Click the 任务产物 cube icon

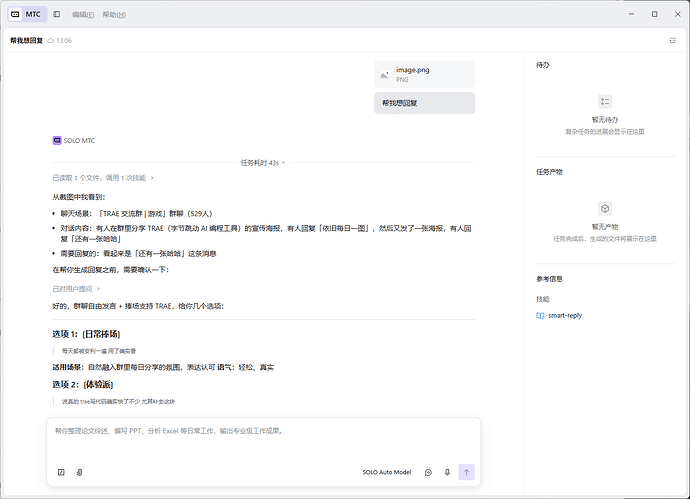(605, 209)
